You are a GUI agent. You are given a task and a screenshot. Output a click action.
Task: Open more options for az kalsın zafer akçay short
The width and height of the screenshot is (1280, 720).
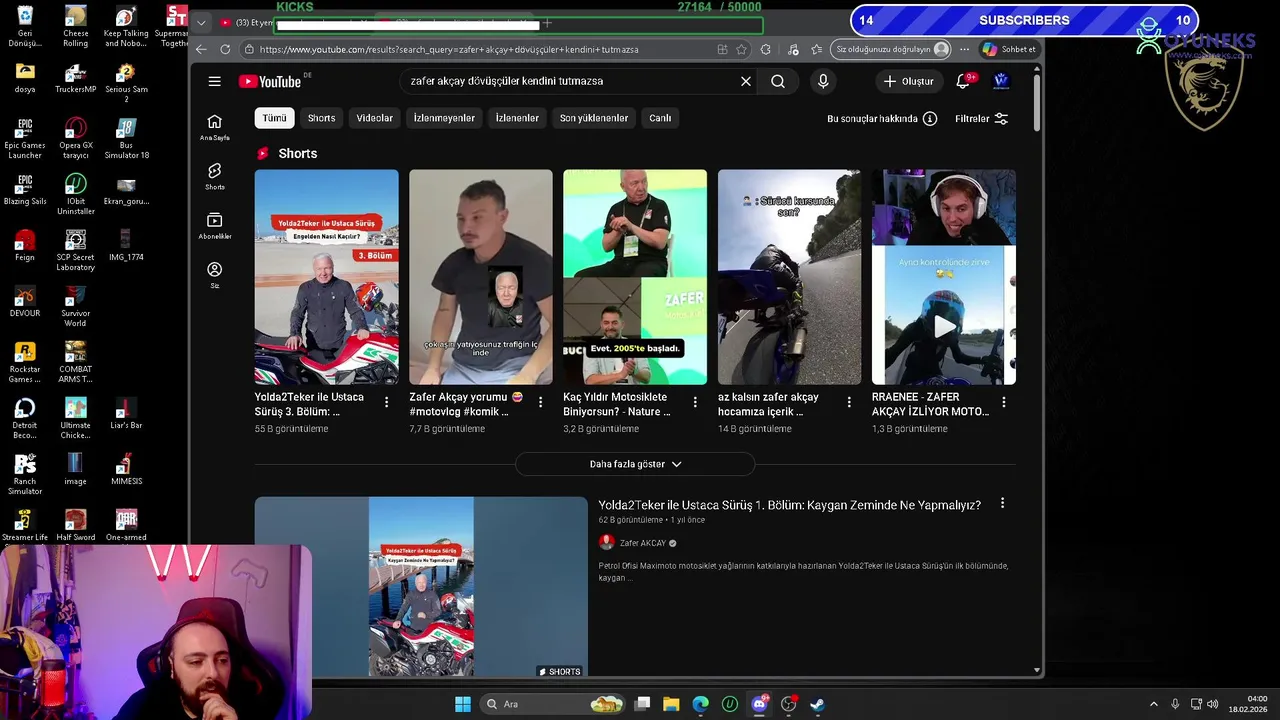[849, 402]
